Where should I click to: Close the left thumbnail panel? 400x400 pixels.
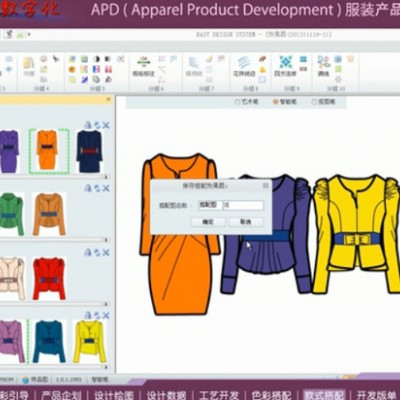tap(108, 99)
